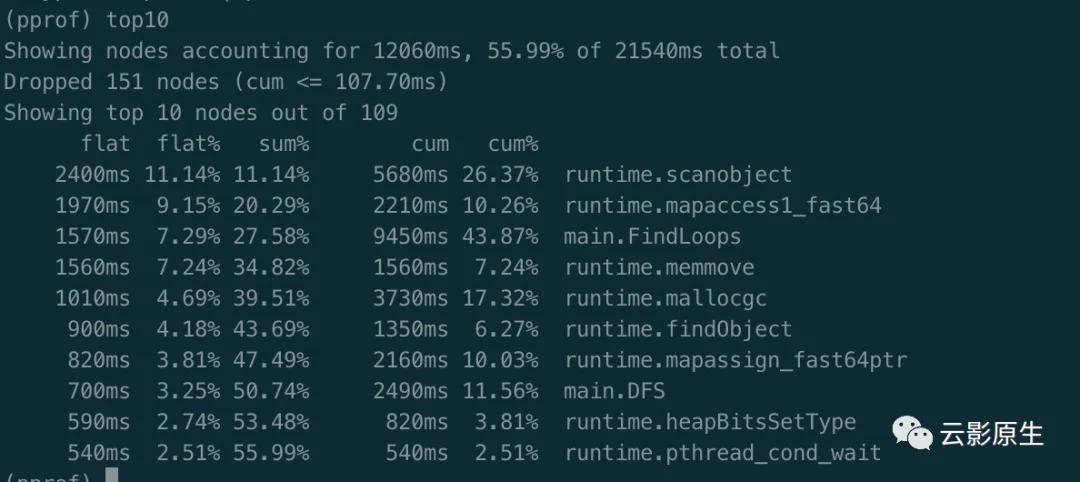Click the terminal cursor block at prompt
Image resolution: width=1080 pixels, height=482 pixels.
pos(111,476)
